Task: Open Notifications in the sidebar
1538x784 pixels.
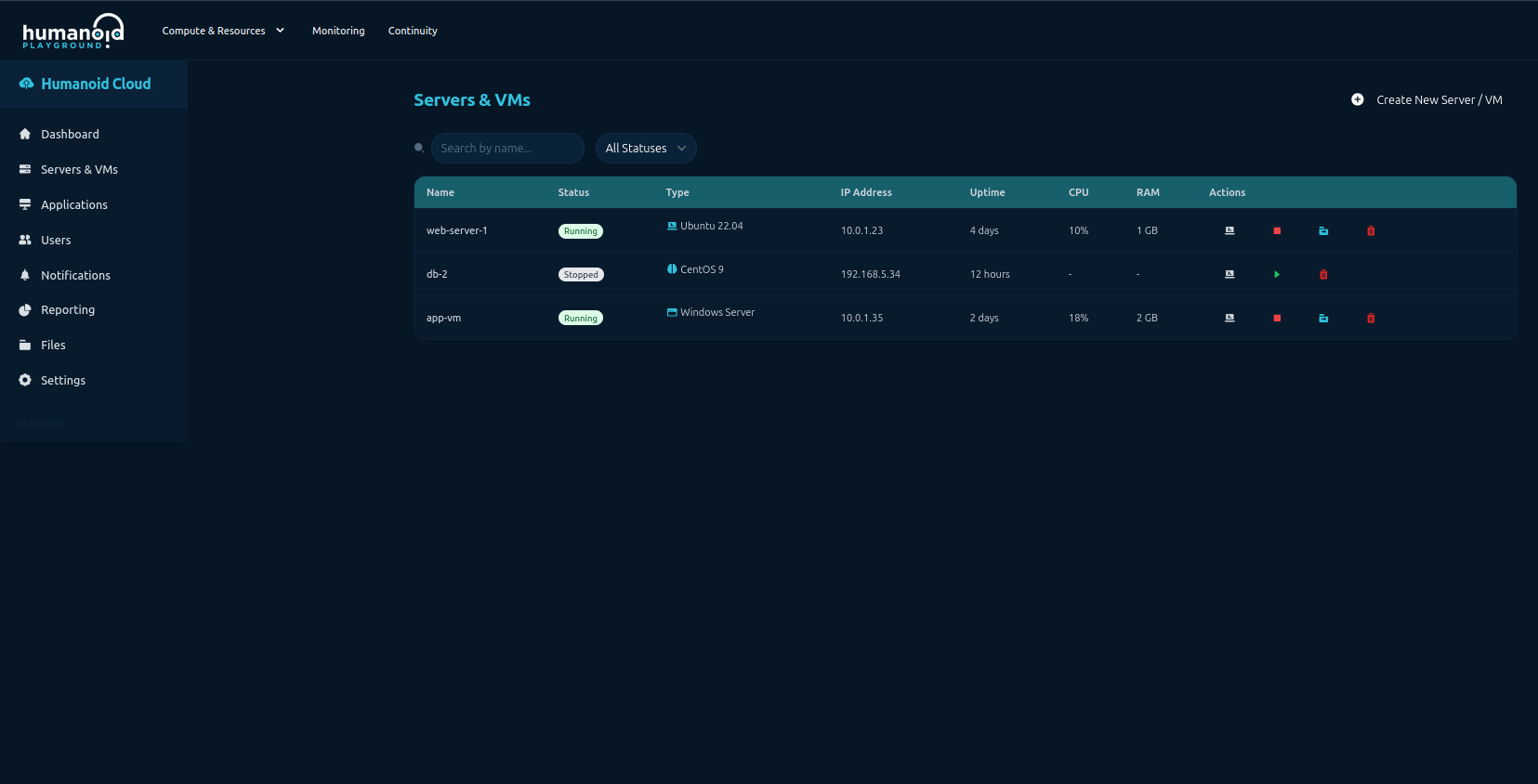Action: coord(75,275)
